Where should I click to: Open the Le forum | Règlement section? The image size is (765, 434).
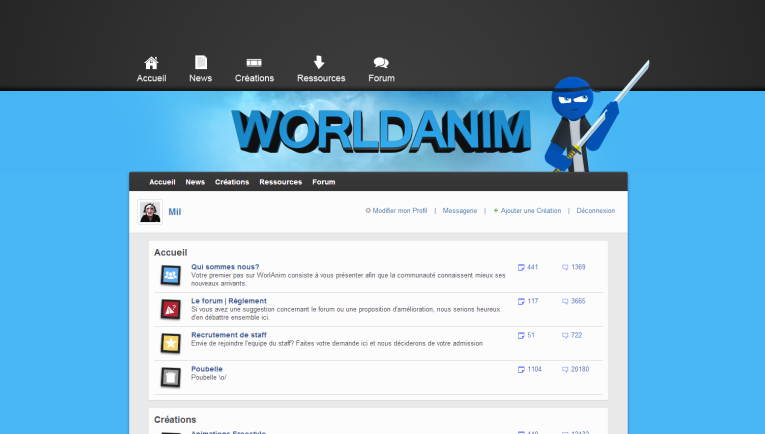point(229,301)
